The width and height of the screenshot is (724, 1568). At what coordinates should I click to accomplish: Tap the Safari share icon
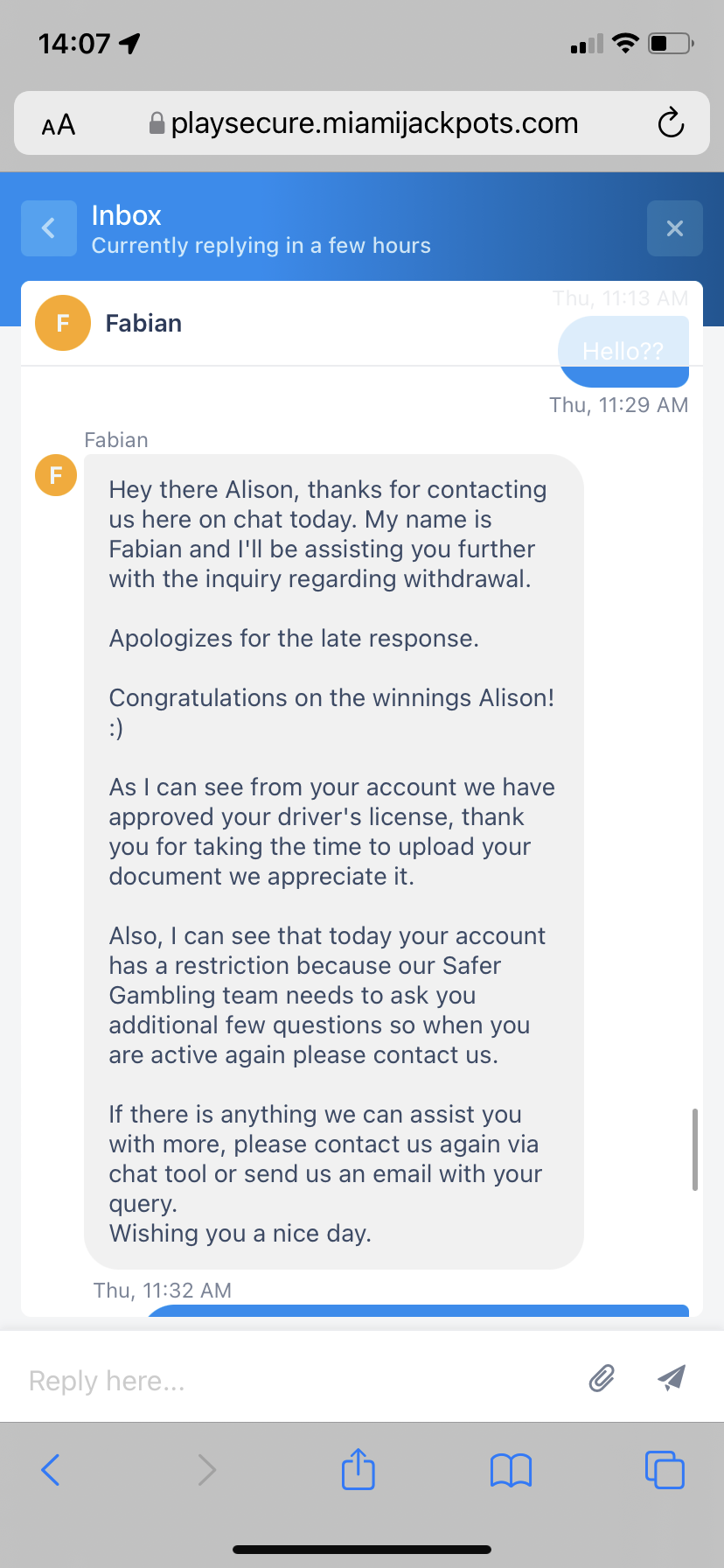(358, 1469)
